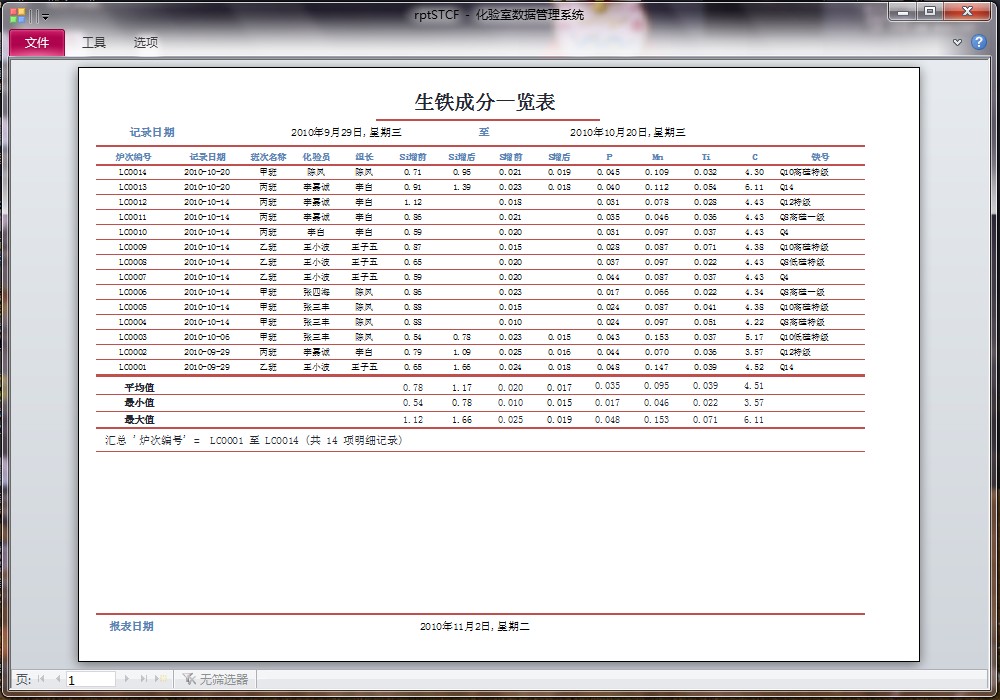Screen dimensions: 1000x700
Task: Click the iron grade cell in row LC0014
Action: [804, 172]
